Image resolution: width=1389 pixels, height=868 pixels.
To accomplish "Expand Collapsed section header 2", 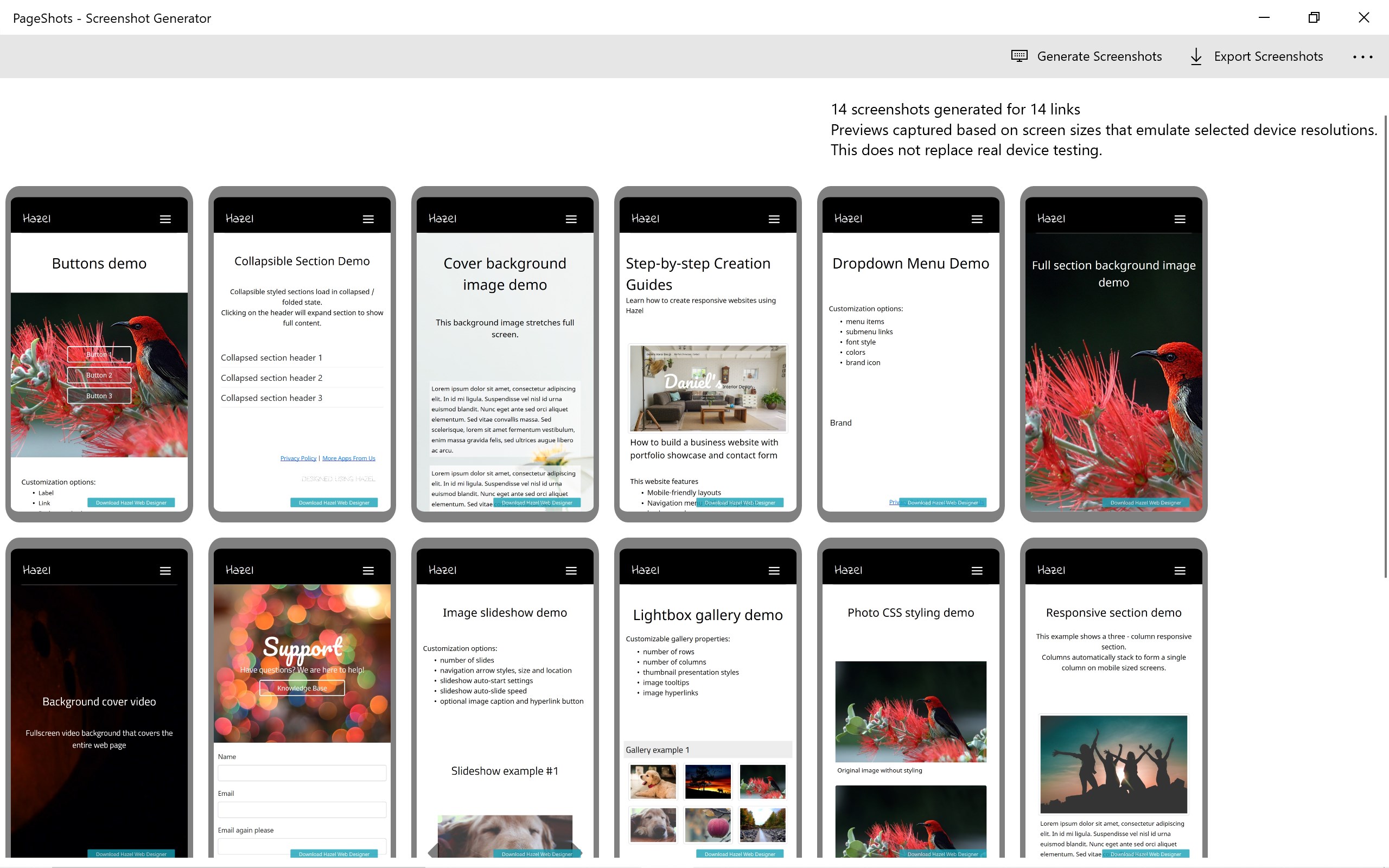I will (x=271, y=377).
